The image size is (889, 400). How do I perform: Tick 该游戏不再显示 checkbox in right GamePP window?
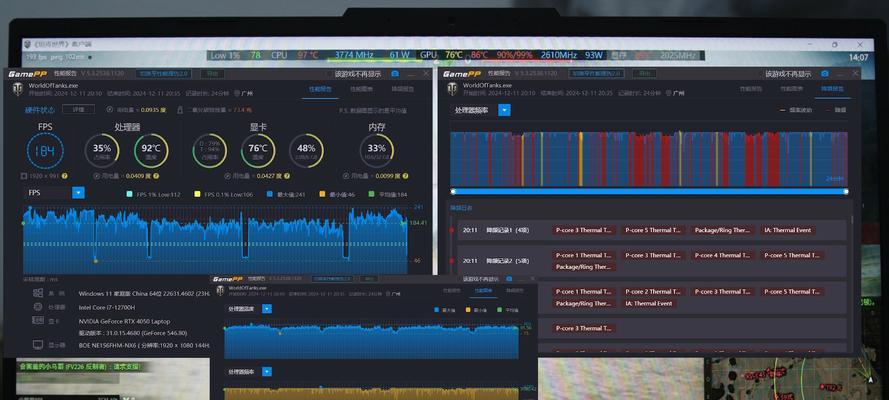[x=759, y=74]
